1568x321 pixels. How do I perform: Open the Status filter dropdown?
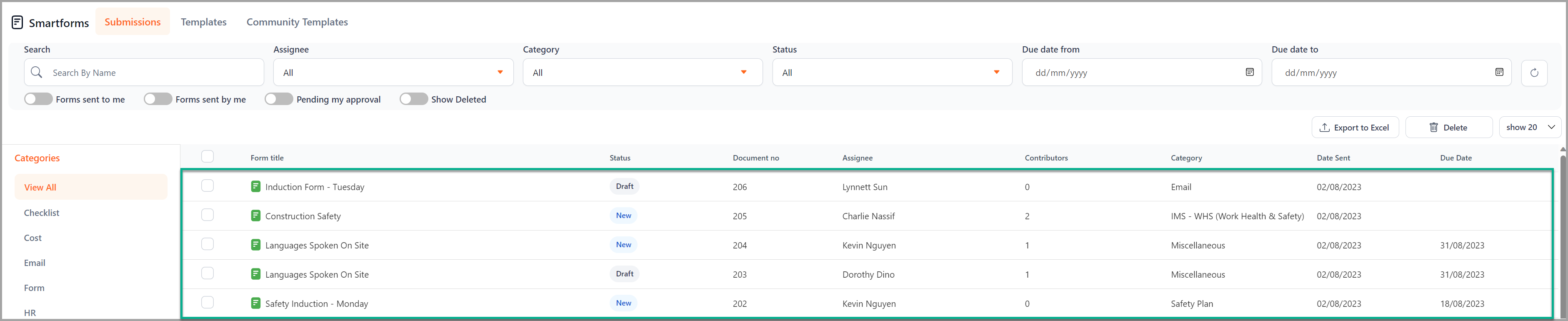point(893,73)
